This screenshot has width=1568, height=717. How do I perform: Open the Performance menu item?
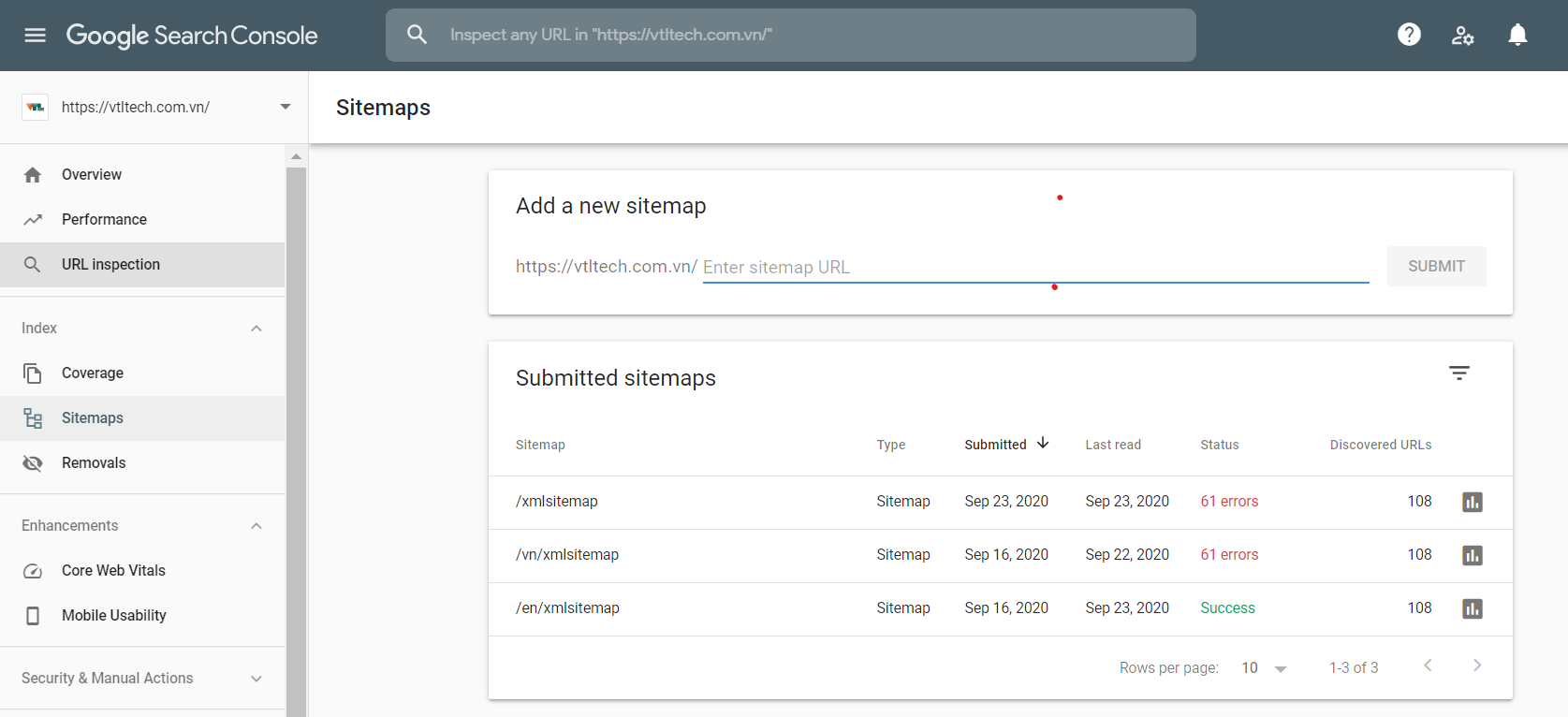point(142,220)
